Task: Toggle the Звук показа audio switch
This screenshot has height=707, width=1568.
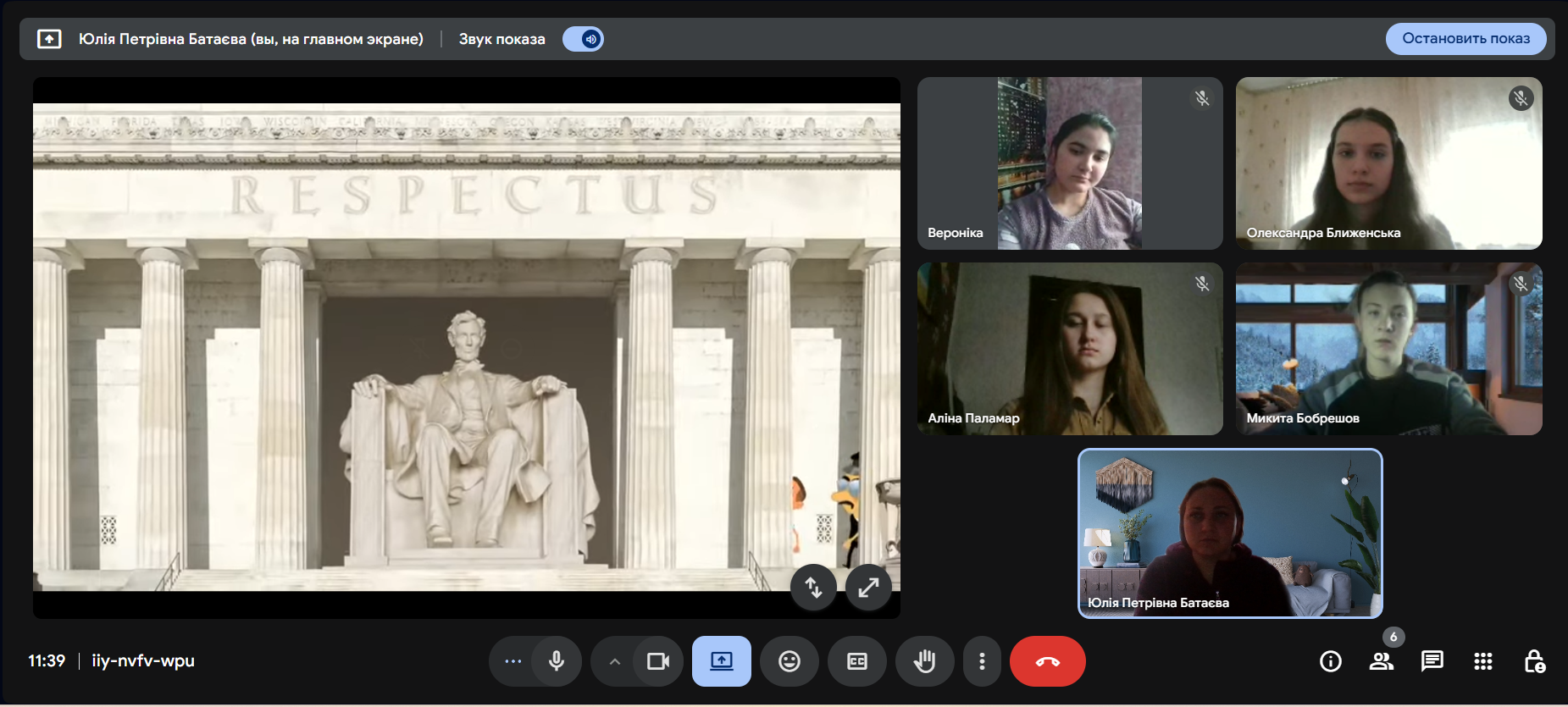Action: coord(583,39)
